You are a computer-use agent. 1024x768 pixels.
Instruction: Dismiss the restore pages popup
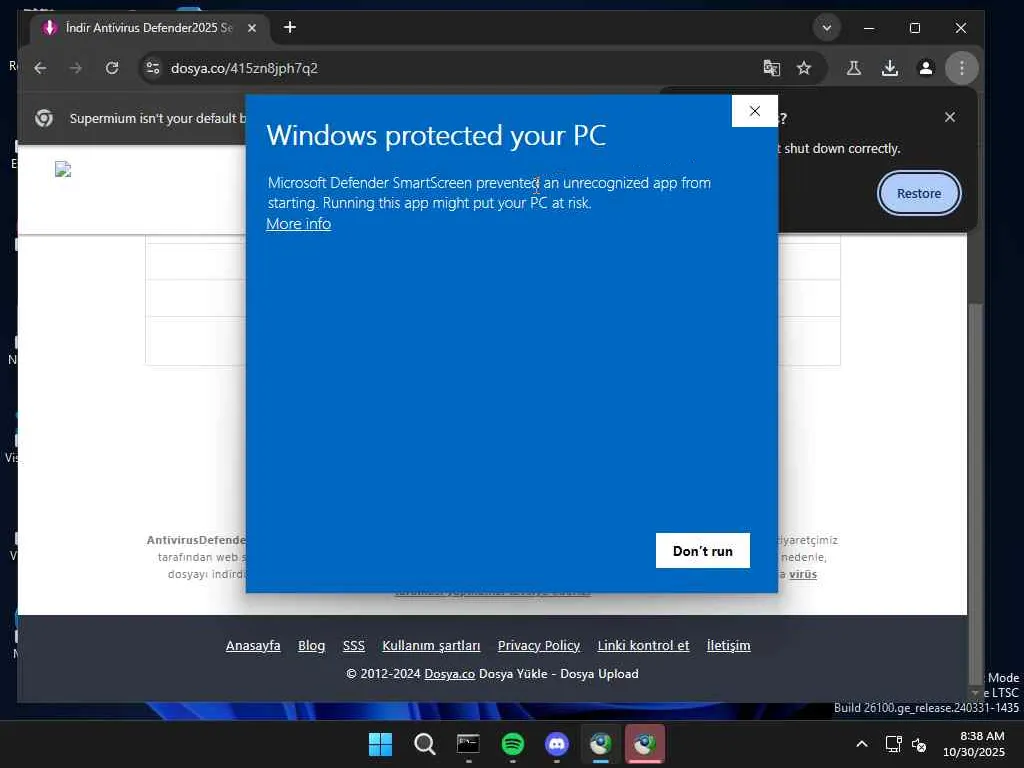[950, 117]
